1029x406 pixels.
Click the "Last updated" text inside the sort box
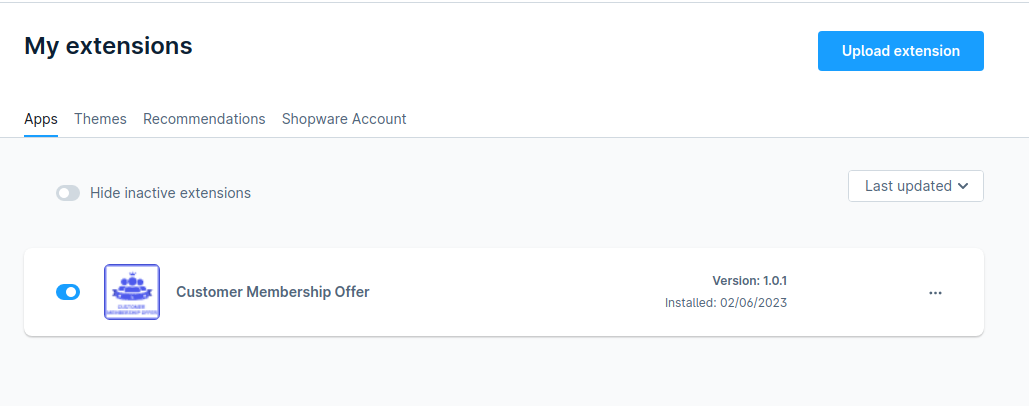pyautogui.click(x=908, y=186)
